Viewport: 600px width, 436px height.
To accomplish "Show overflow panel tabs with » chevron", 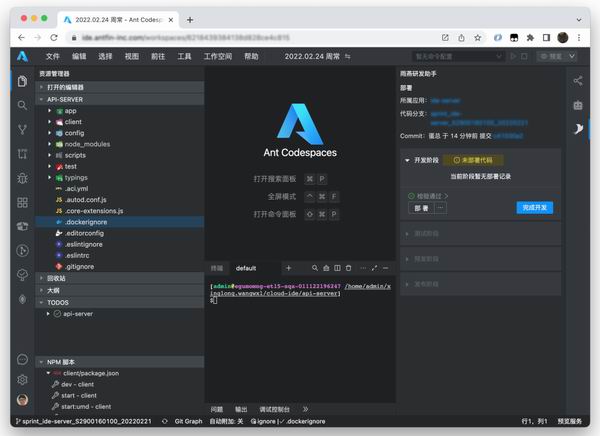I will (305, 409).
